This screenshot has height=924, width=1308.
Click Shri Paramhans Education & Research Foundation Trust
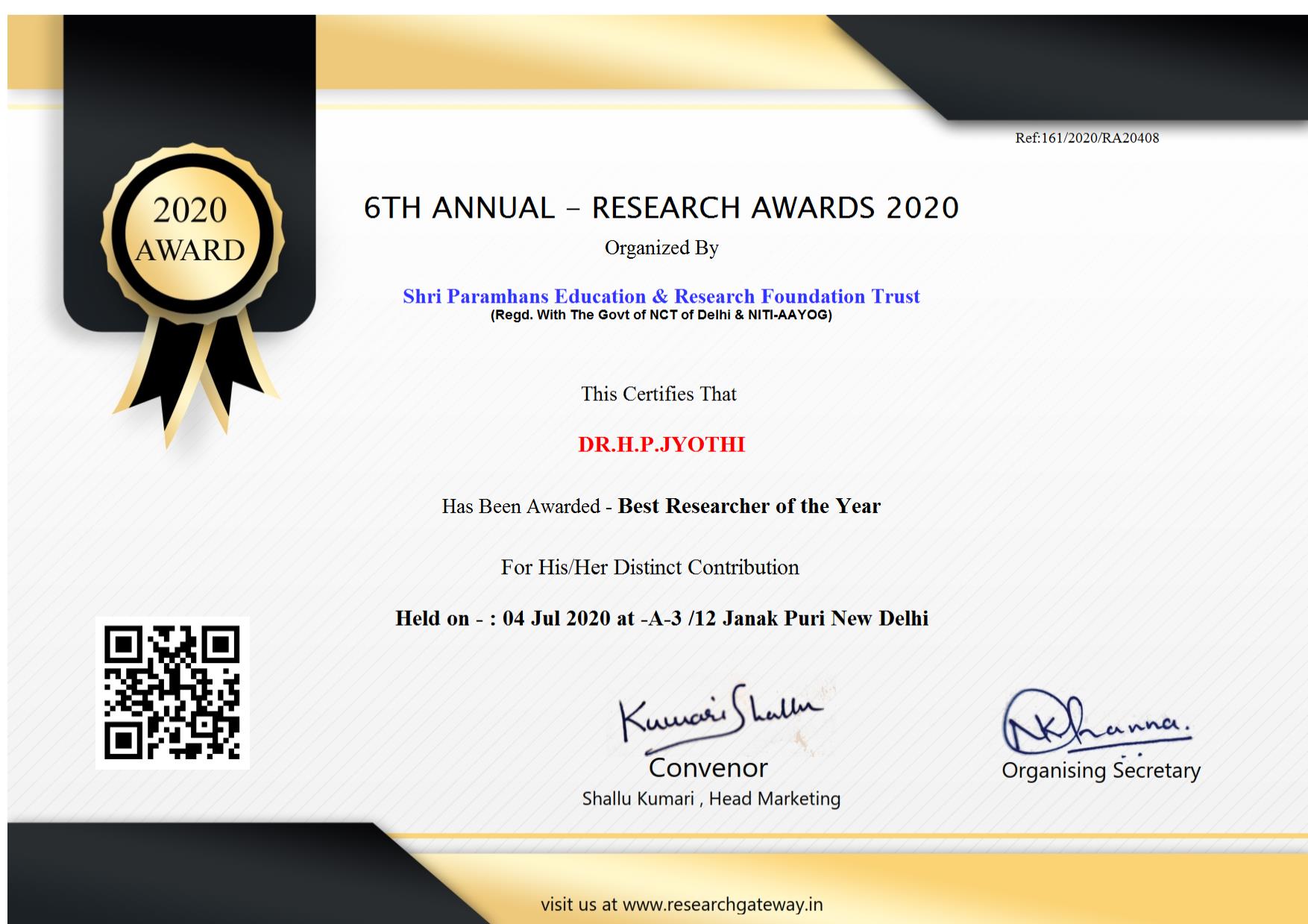[x=661, y=297]
